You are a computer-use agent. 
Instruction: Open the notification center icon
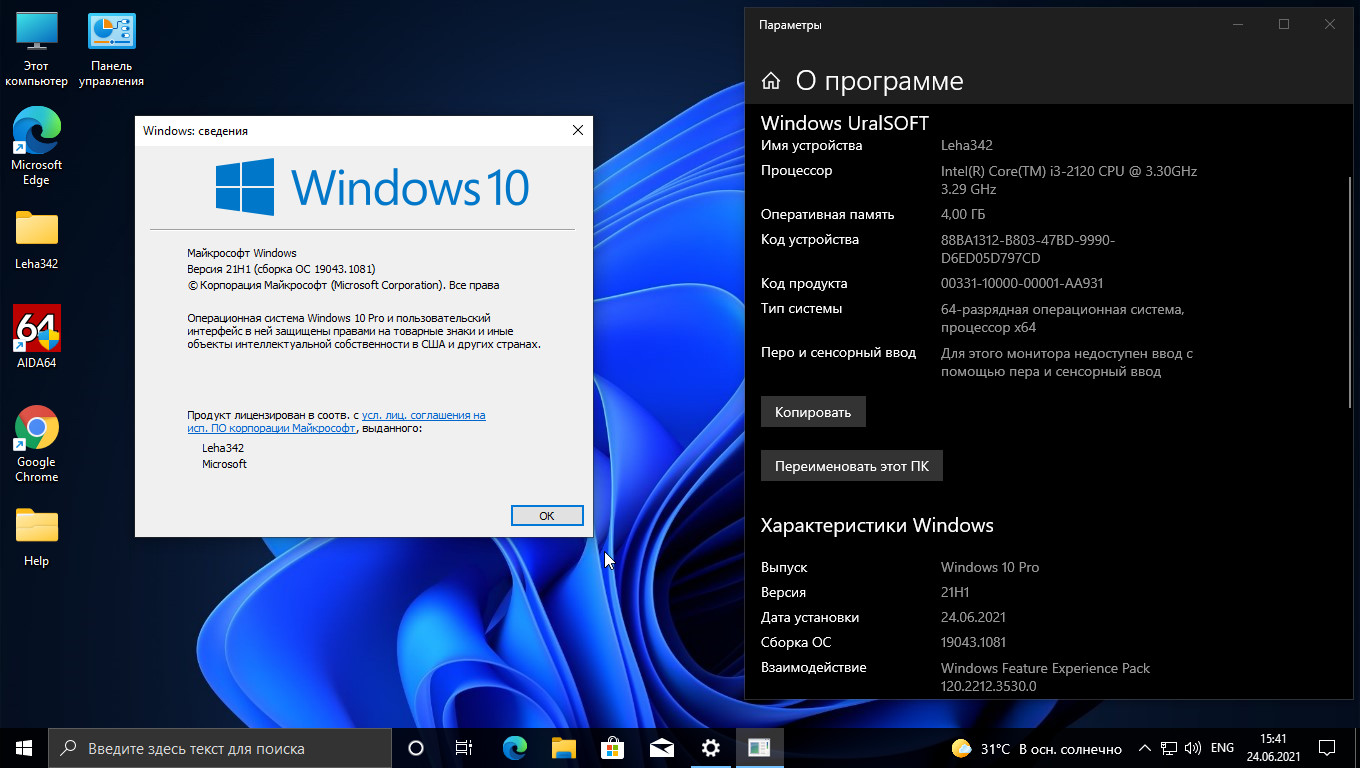(x=1327, y=748)
